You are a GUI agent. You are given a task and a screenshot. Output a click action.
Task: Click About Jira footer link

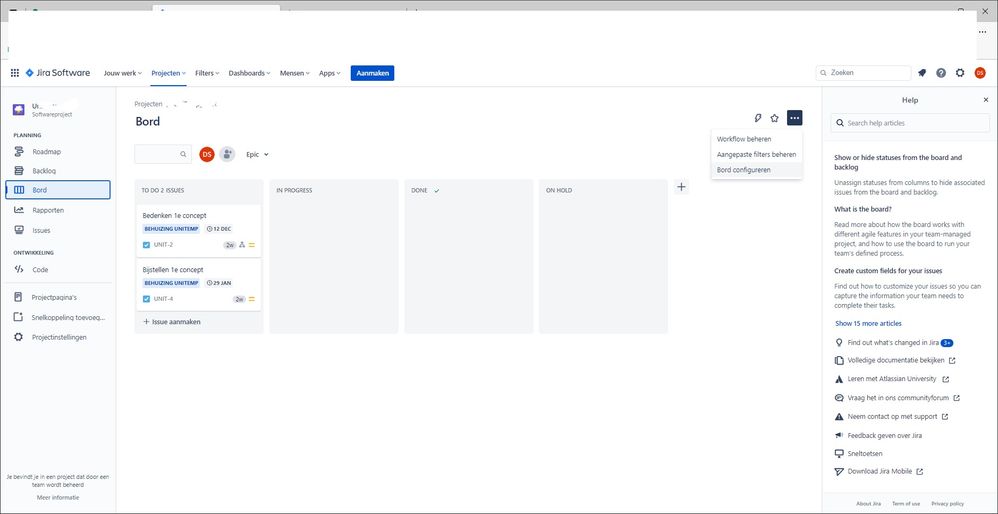click(868, 504)
